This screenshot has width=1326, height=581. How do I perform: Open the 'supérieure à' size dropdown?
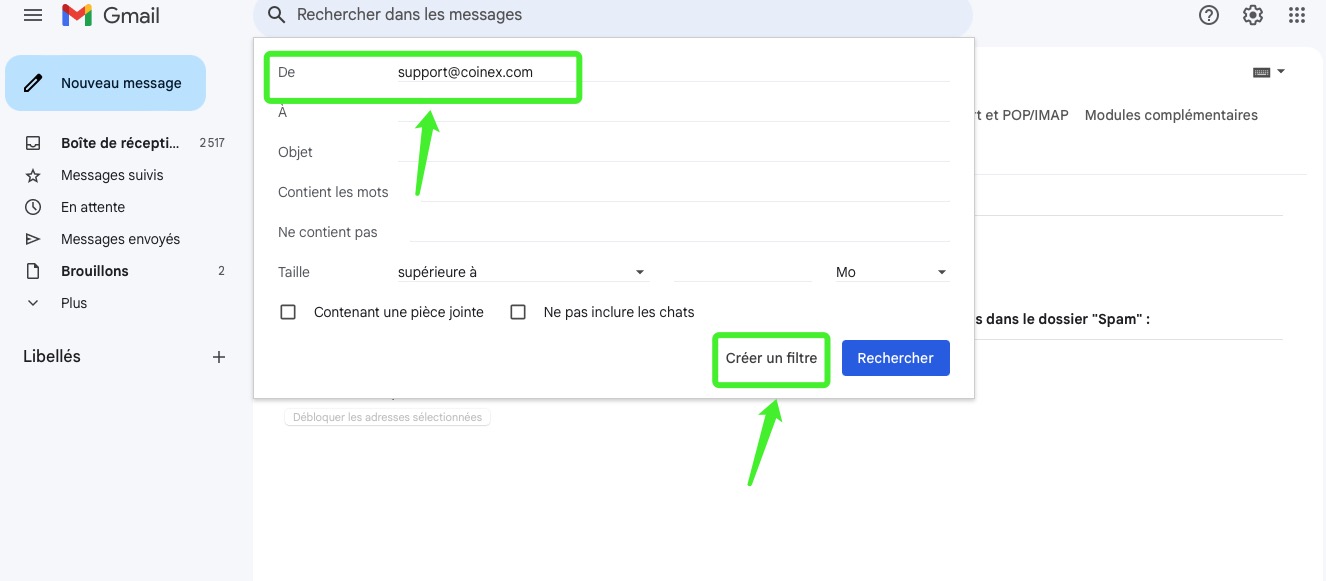[522, 272]
